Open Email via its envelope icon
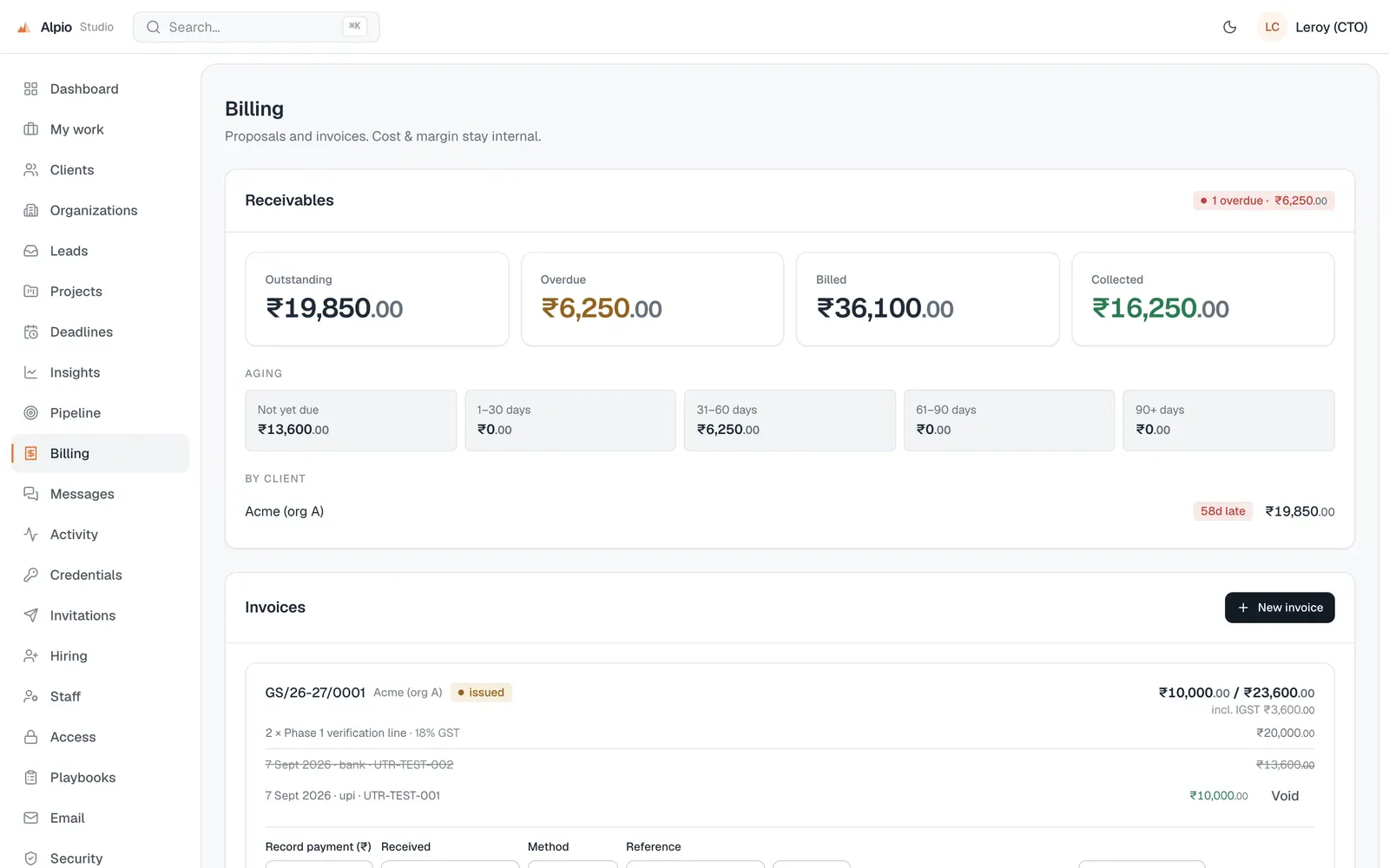This screenshot has height=868, width=1389. click(31, 818)
